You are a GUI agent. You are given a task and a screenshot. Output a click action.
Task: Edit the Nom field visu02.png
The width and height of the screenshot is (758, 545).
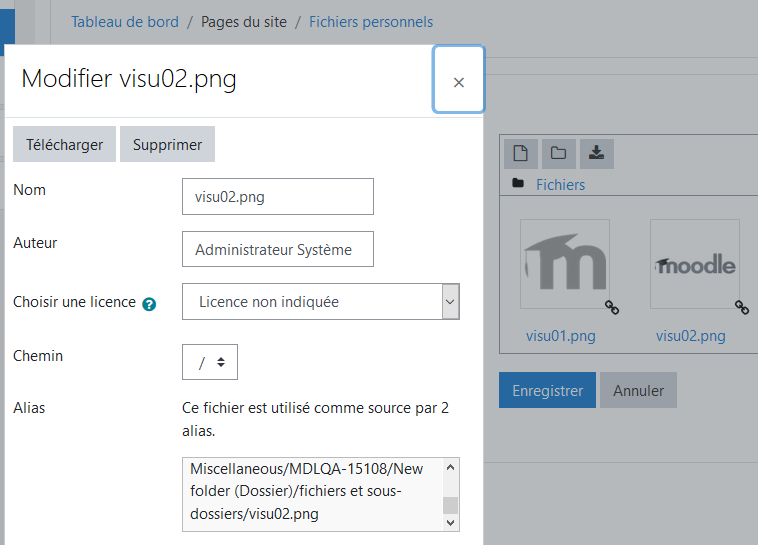click(x=277, y=197)
